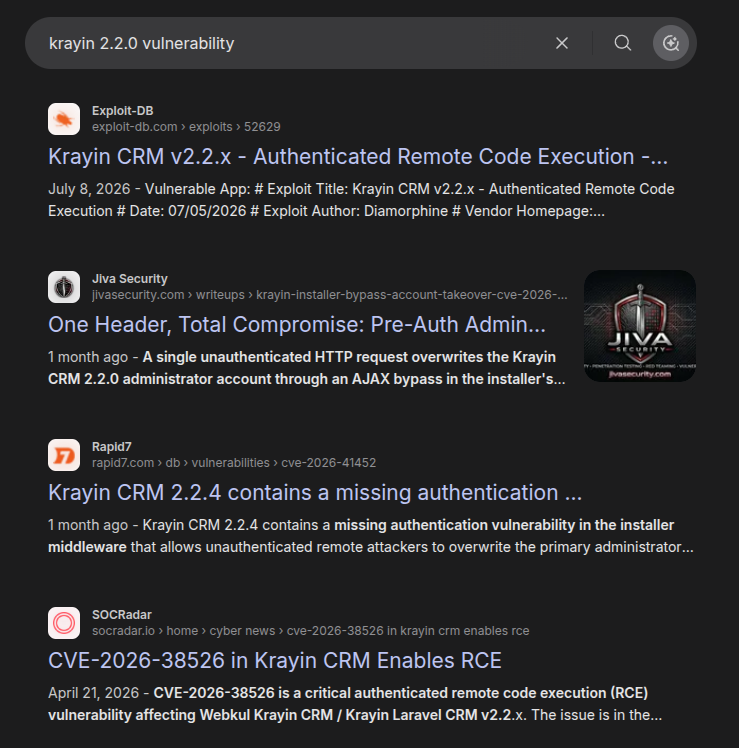
Task: Open the Krayin CRM v2.2.x Authenticated RCE result
Action: [x=358, y=156]
